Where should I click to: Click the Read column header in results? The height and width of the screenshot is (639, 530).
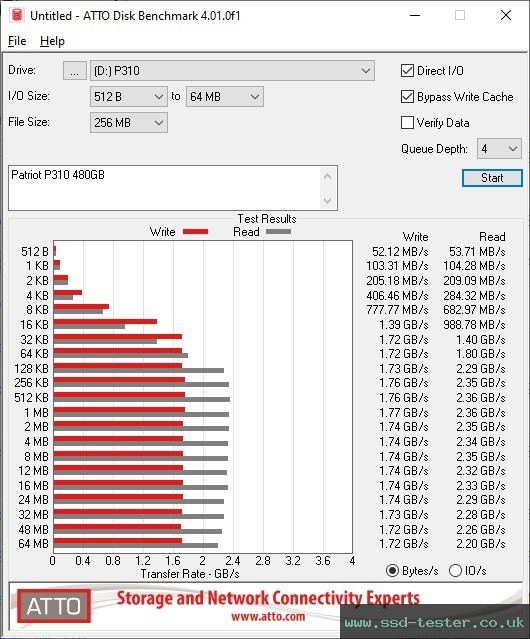pyautogui.click(x=492, y=237)
